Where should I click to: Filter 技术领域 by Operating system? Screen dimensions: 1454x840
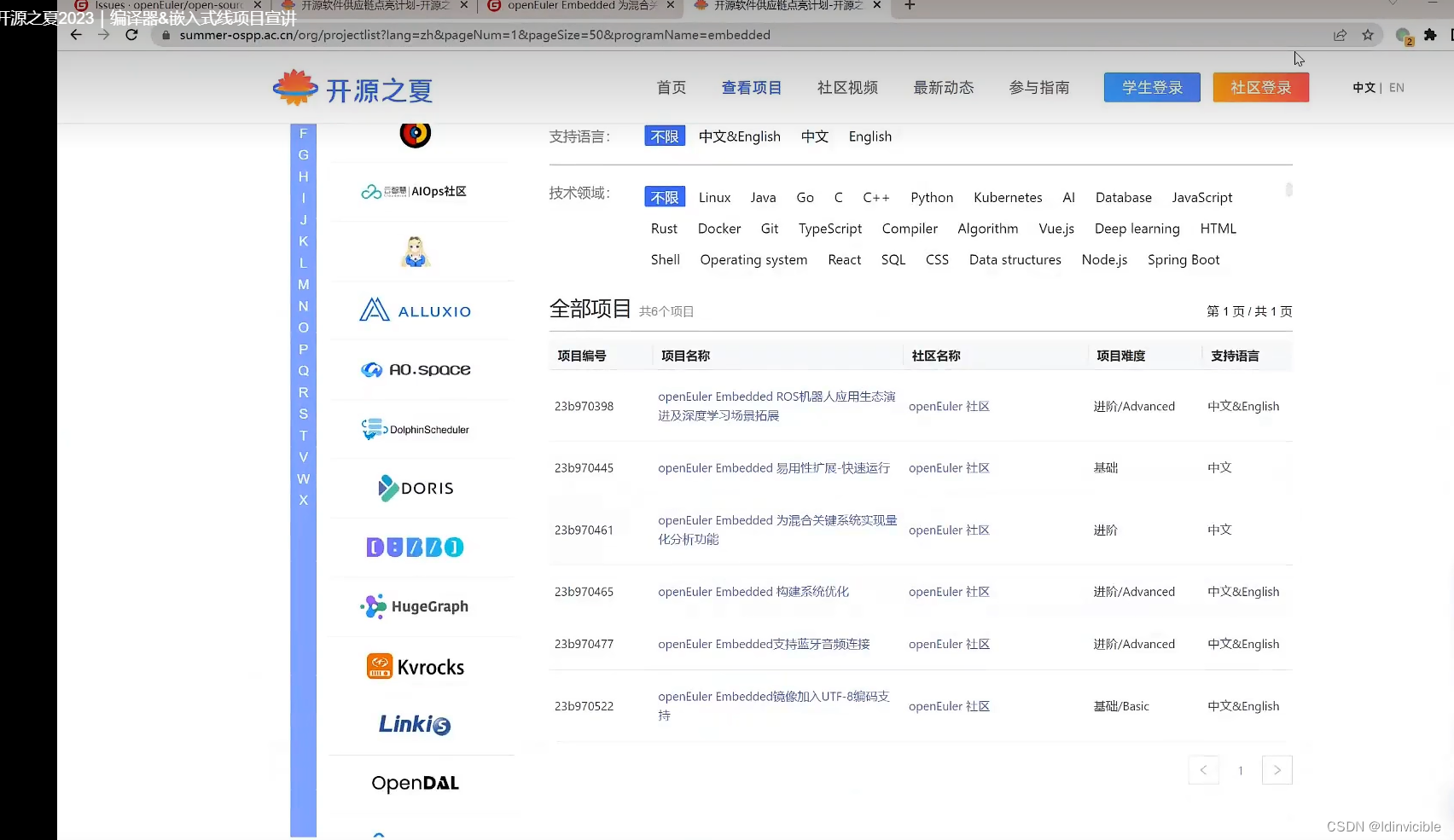coord(753,259)
